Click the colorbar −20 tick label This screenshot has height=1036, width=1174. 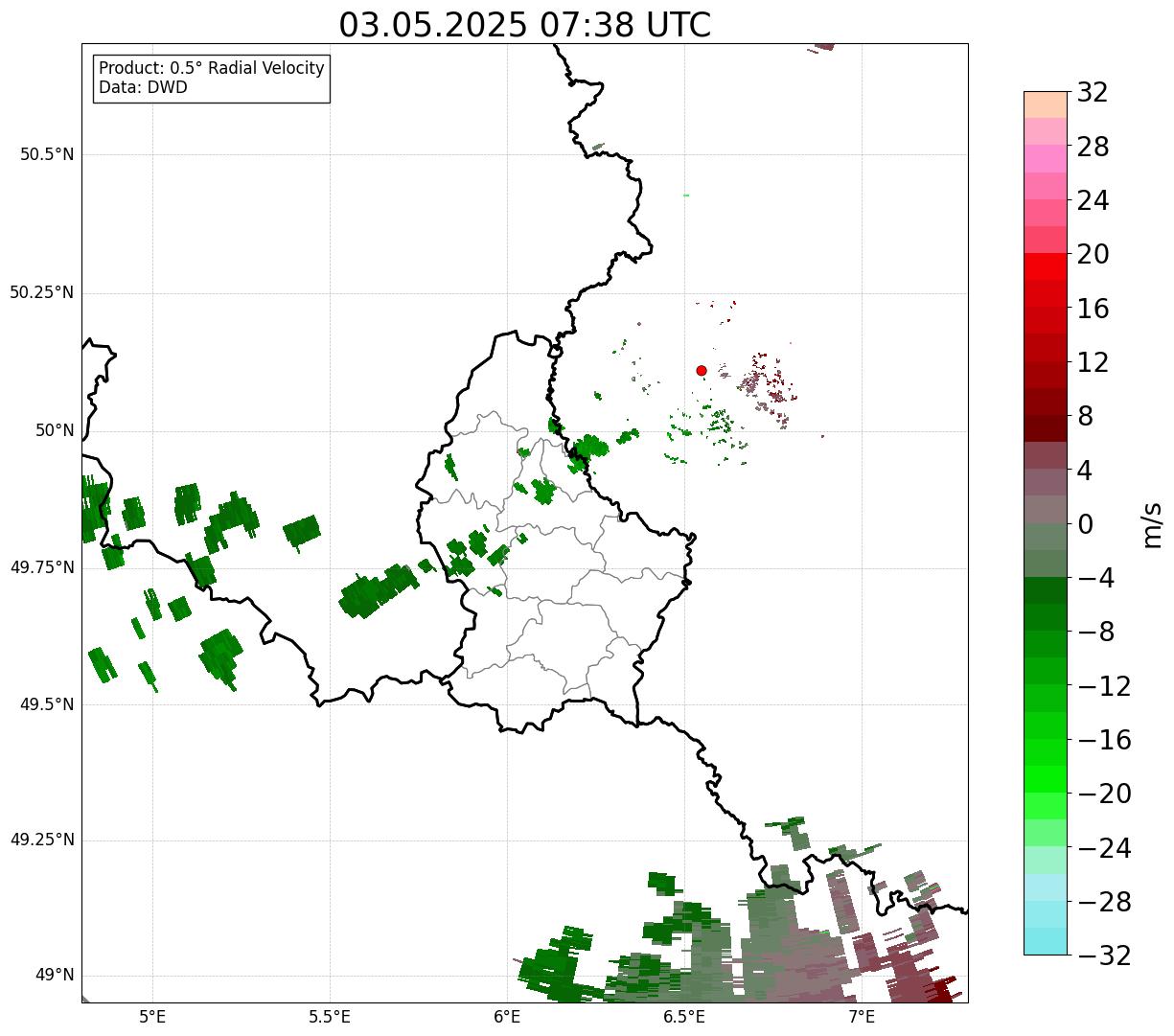pyautogui.click(x=1104, y=794)
